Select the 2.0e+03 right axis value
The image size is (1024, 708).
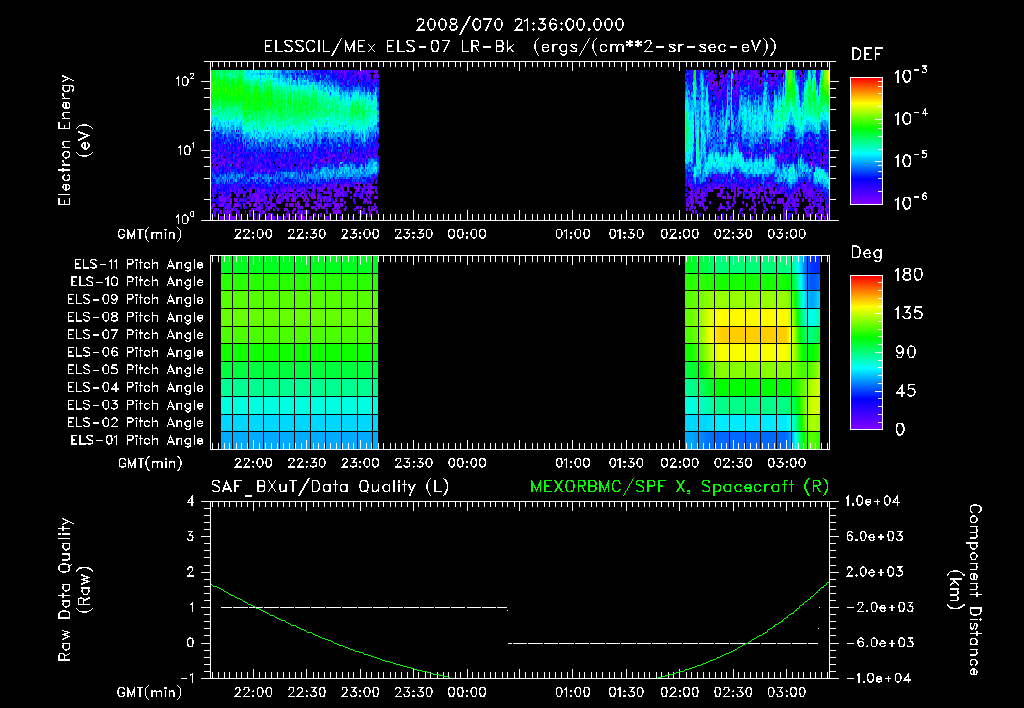click(875, 572)
